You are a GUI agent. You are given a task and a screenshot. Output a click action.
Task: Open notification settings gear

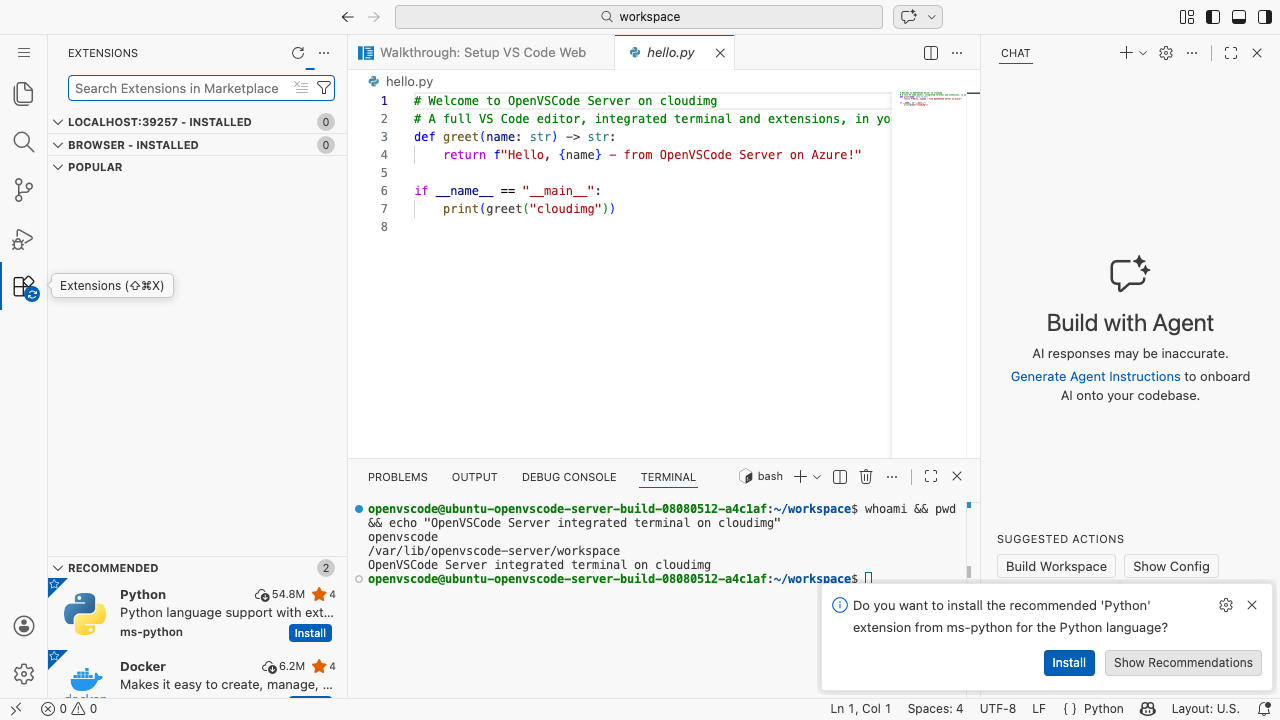pyautogui.click(x=1226, y=605)
